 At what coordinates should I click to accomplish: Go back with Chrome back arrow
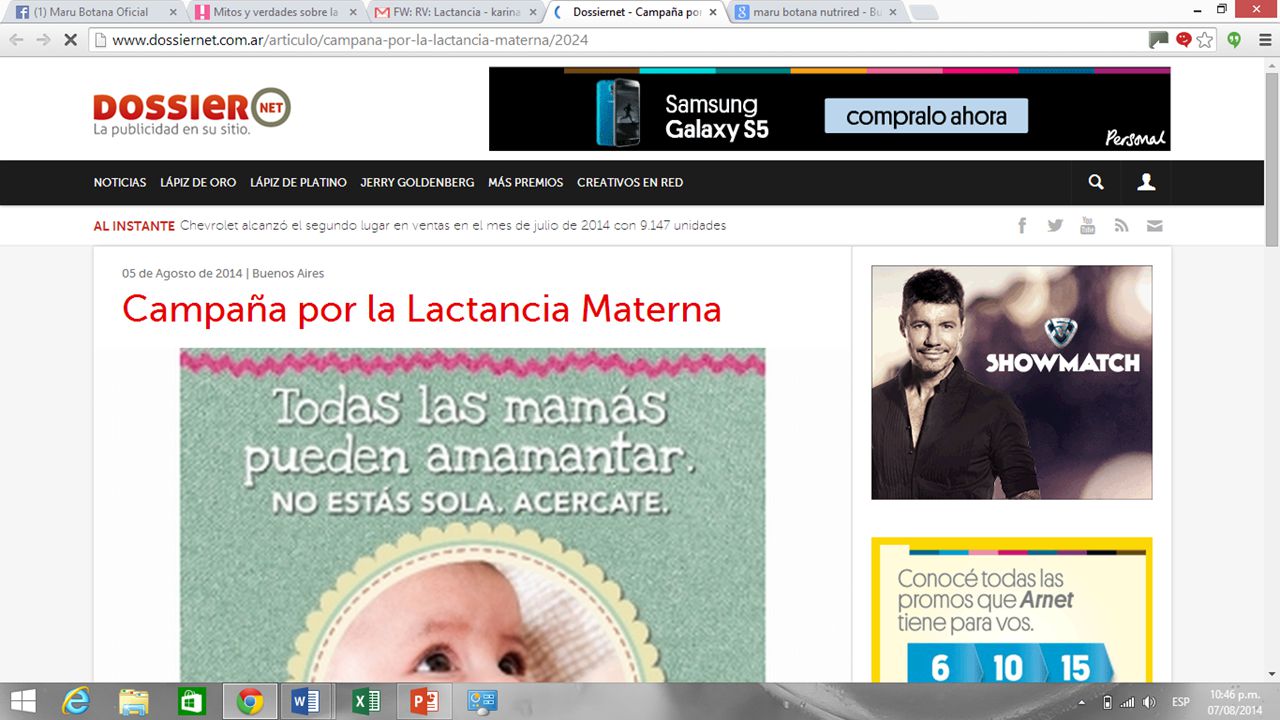(16, 40)
